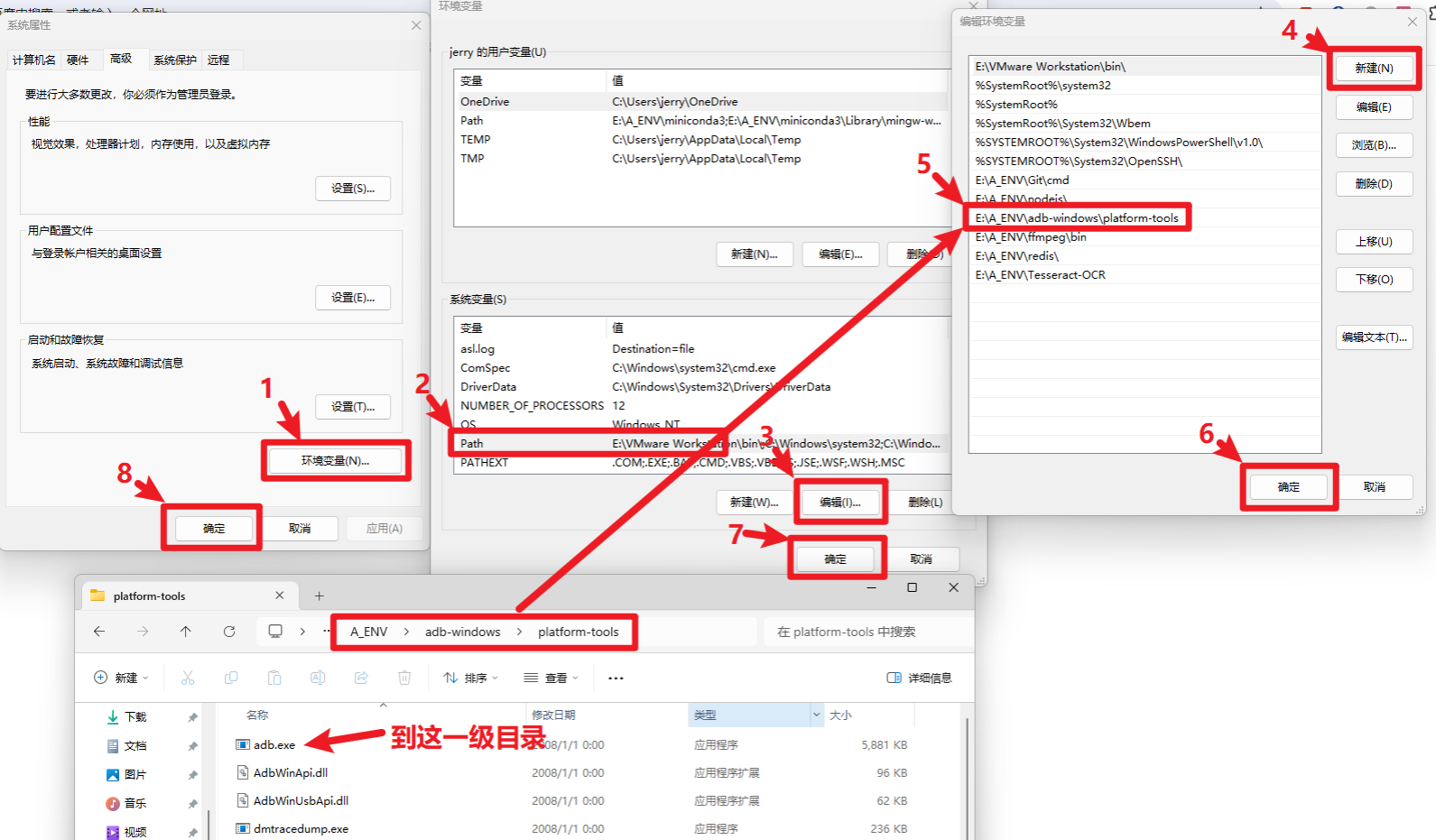This screenshot has width=1436, height=840.
Task: Select the adb.exe file
Action: [x=274, y=745]
